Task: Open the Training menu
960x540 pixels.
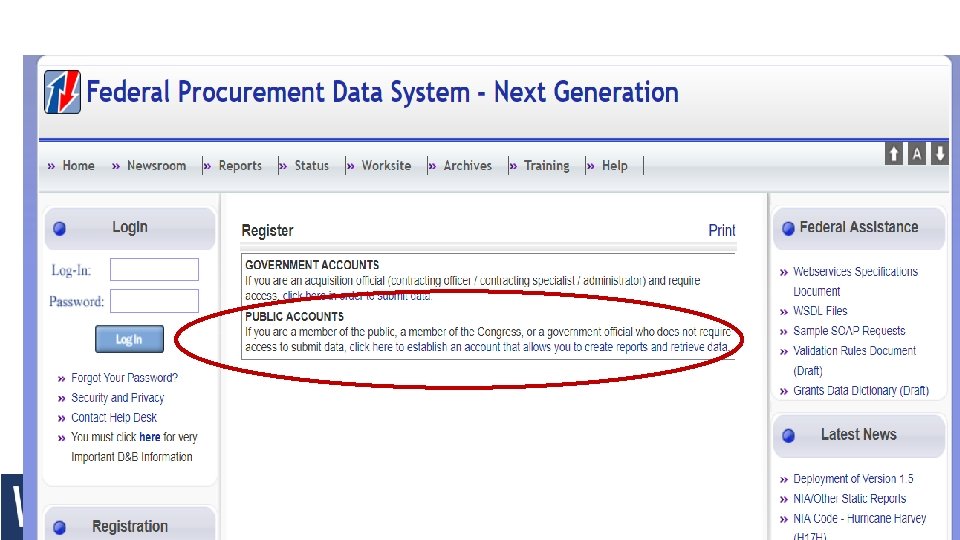Action: [x=547, y=166]
